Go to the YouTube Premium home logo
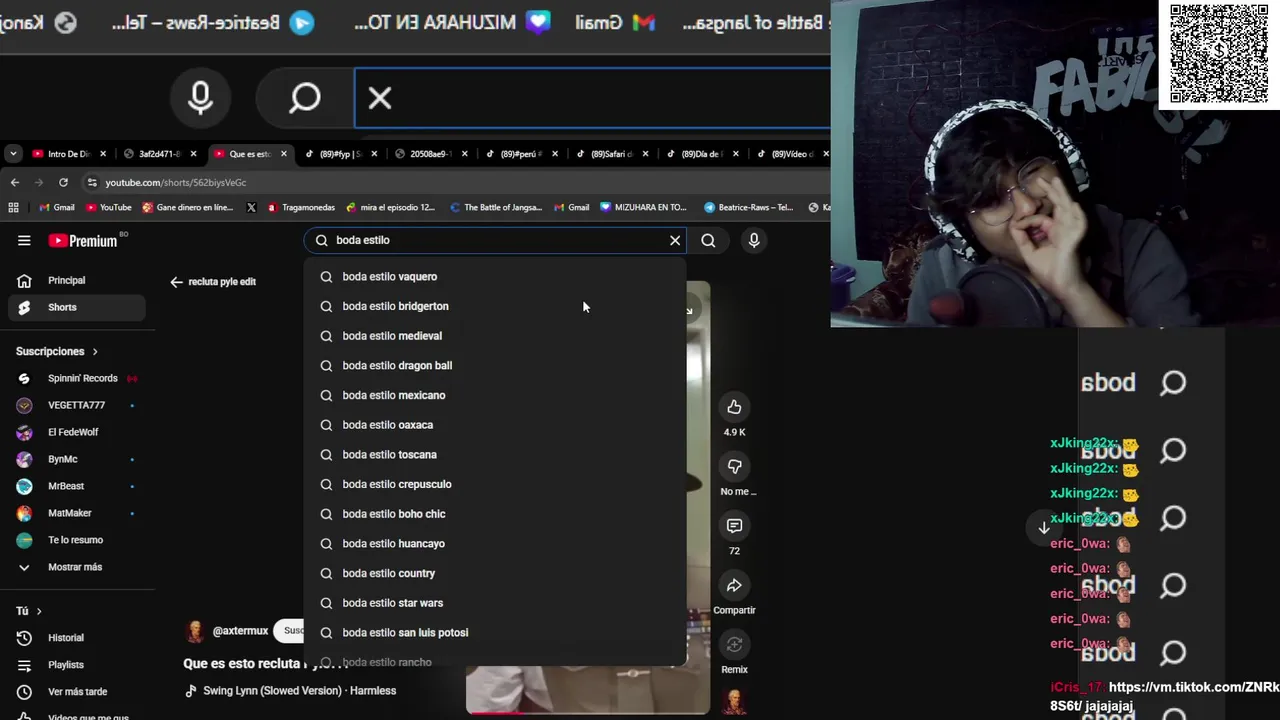 [x=83, y=241]
